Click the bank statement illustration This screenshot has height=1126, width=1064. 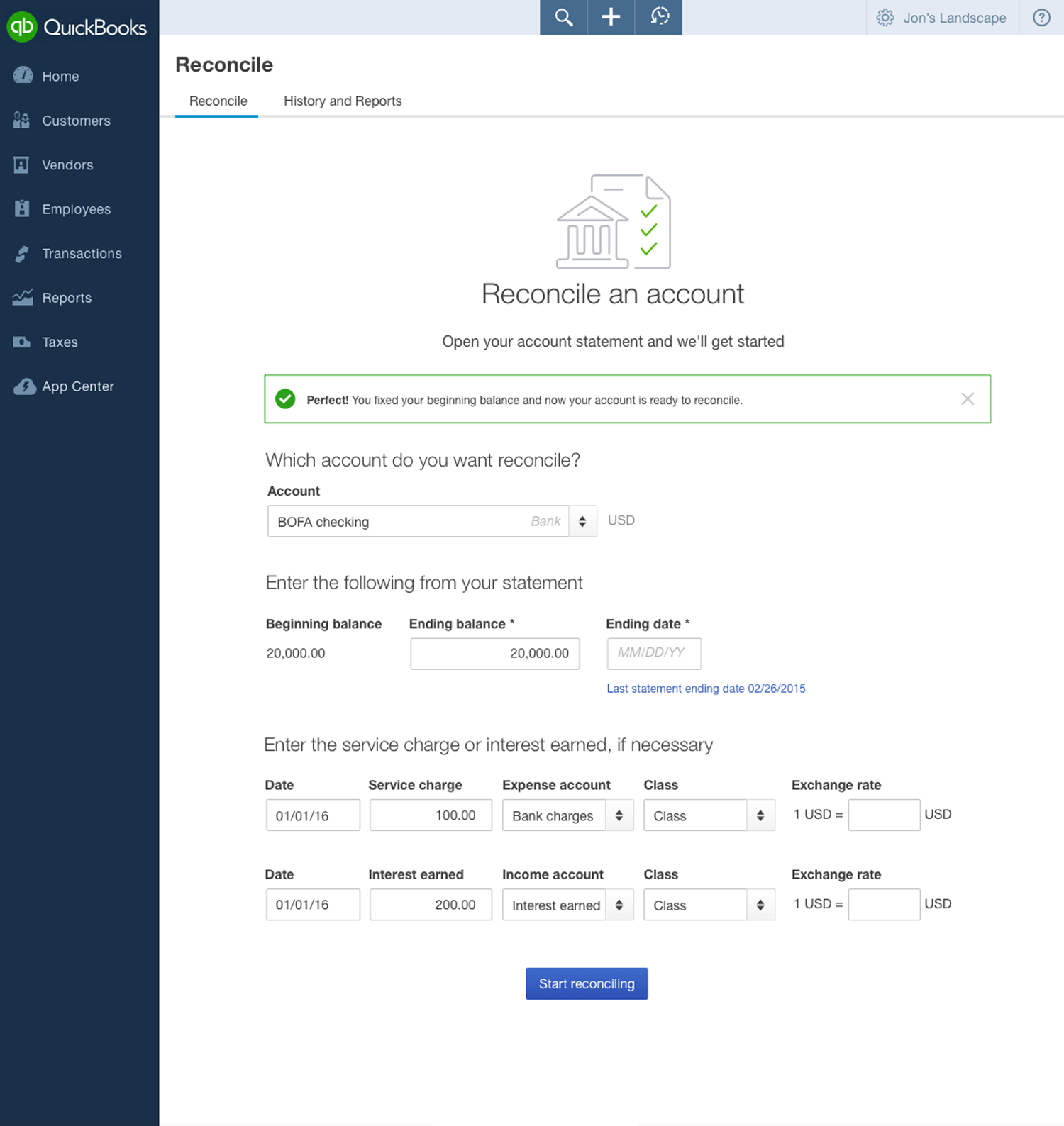click(614, 222)
